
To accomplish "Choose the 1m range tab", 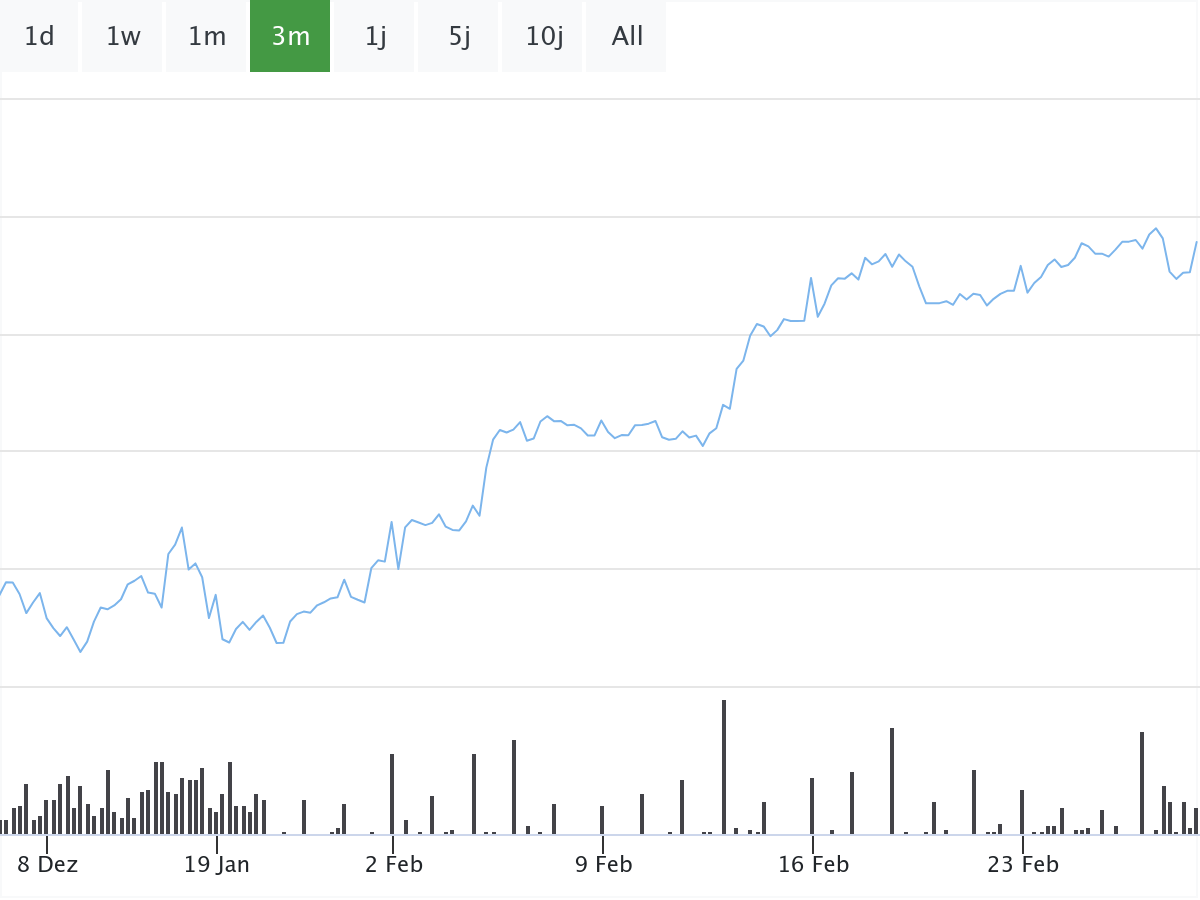I will click(x=207, y=37).
